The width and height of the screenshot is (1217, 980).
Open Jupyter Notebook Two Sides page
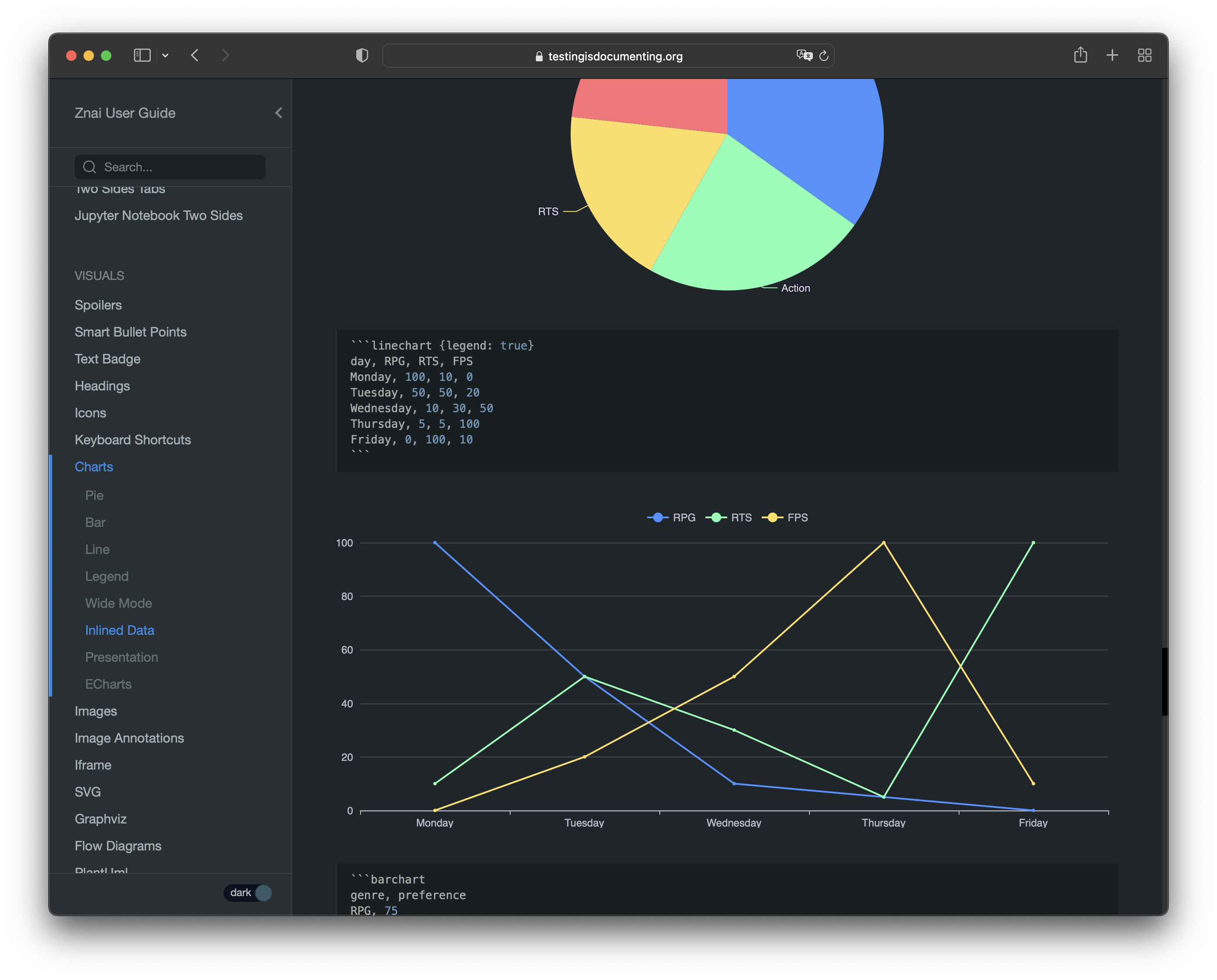[159, 216]
